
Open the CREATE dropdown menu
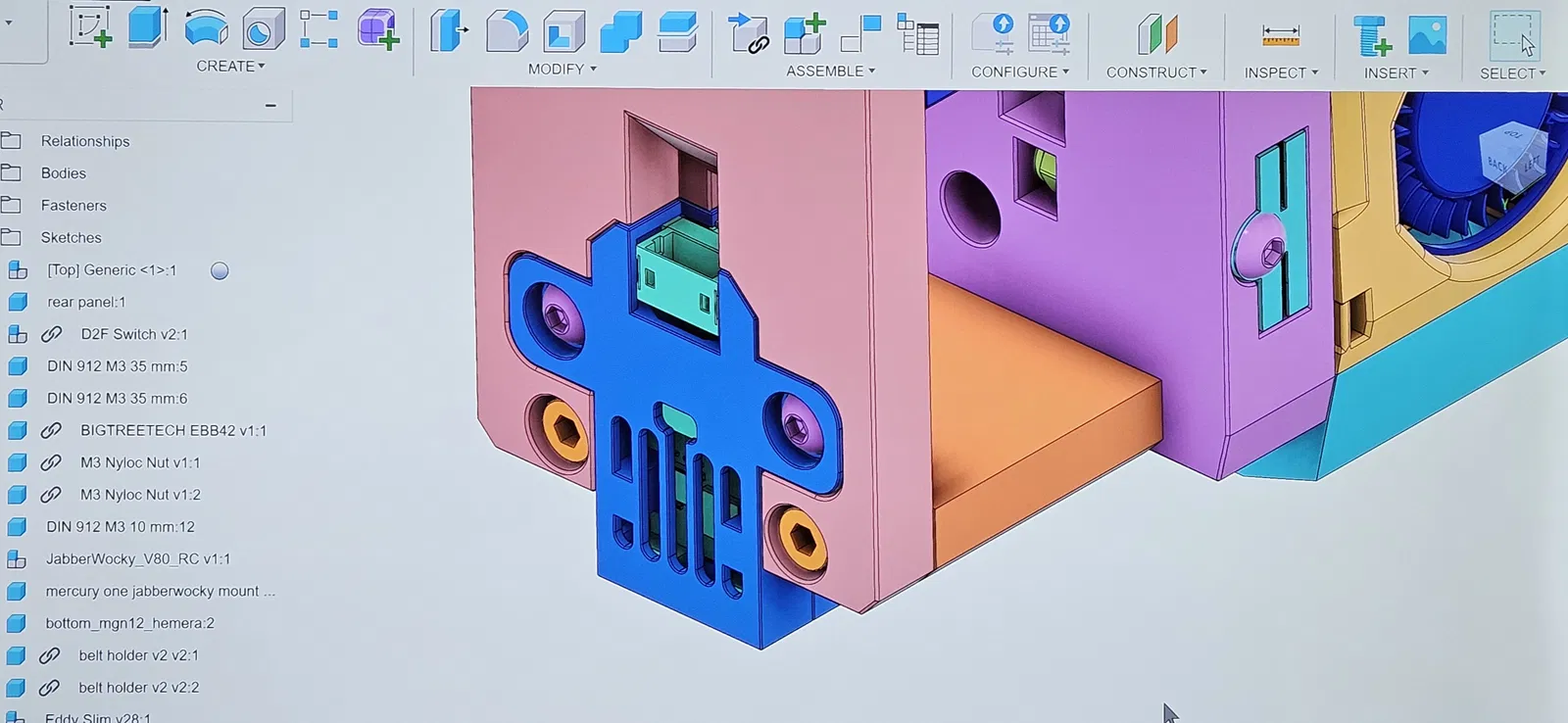pyautogui.click(x=230, y=66)
